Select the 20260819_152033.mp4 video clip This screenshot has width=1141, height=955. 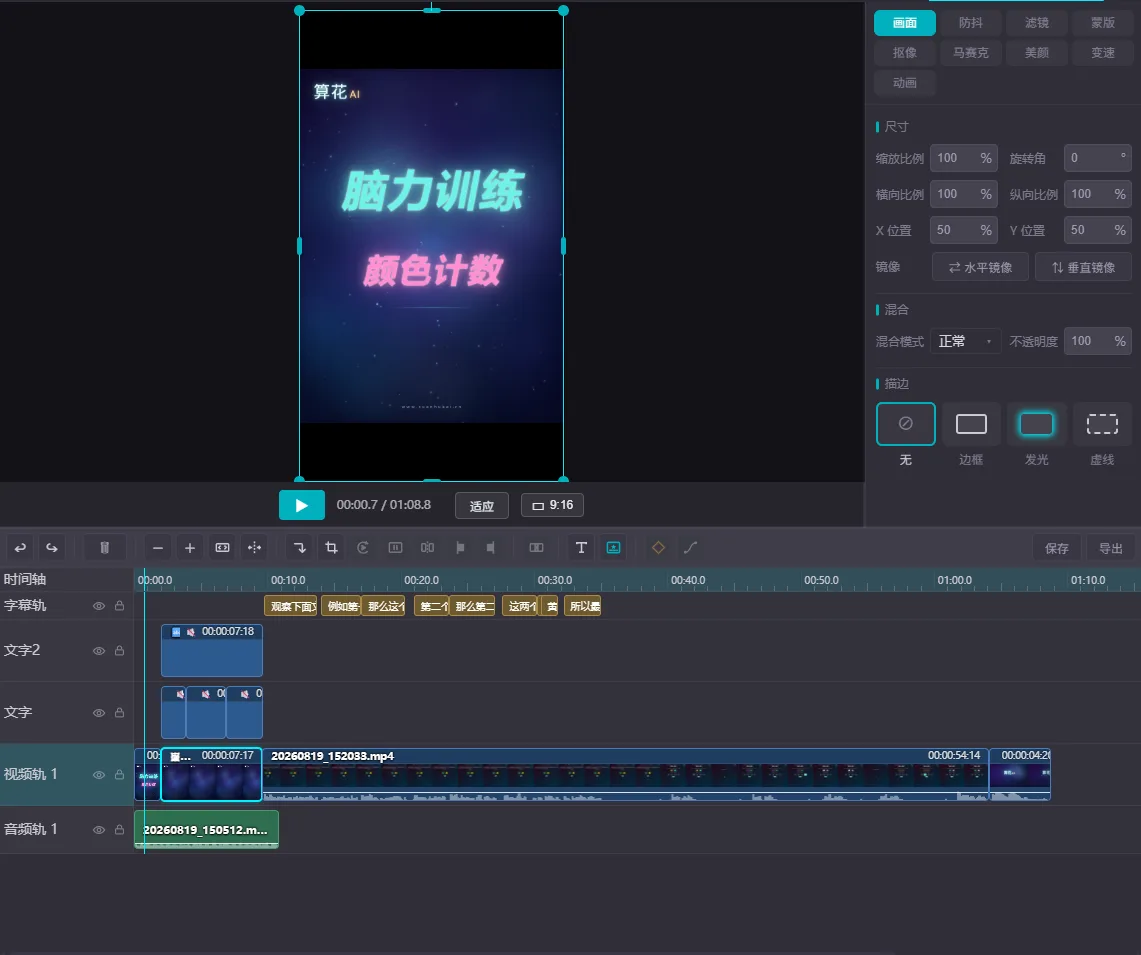point(624,774)
